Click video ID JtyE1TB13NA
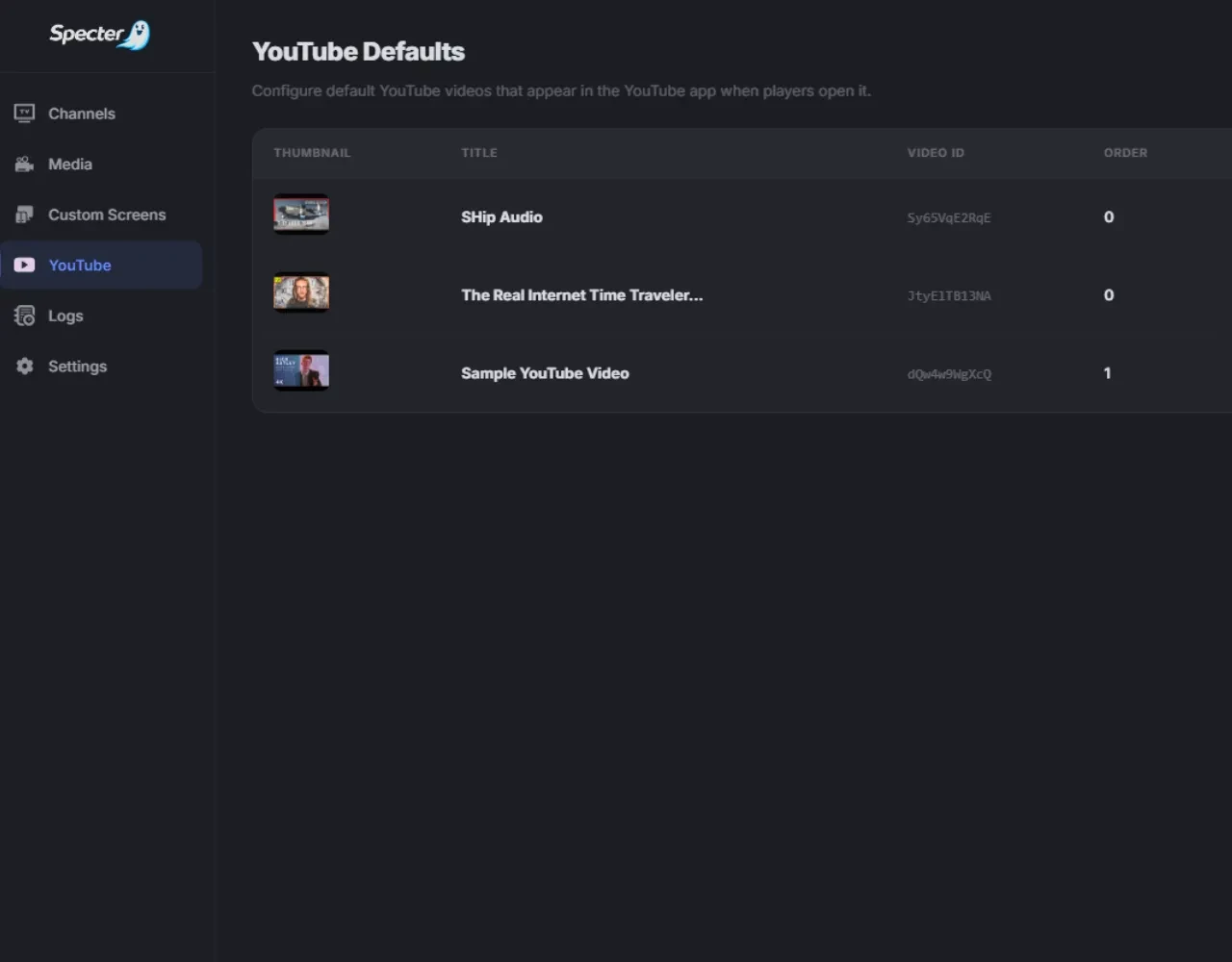The width and height of the screenshot is (1232, 962). tap(949, 296)
